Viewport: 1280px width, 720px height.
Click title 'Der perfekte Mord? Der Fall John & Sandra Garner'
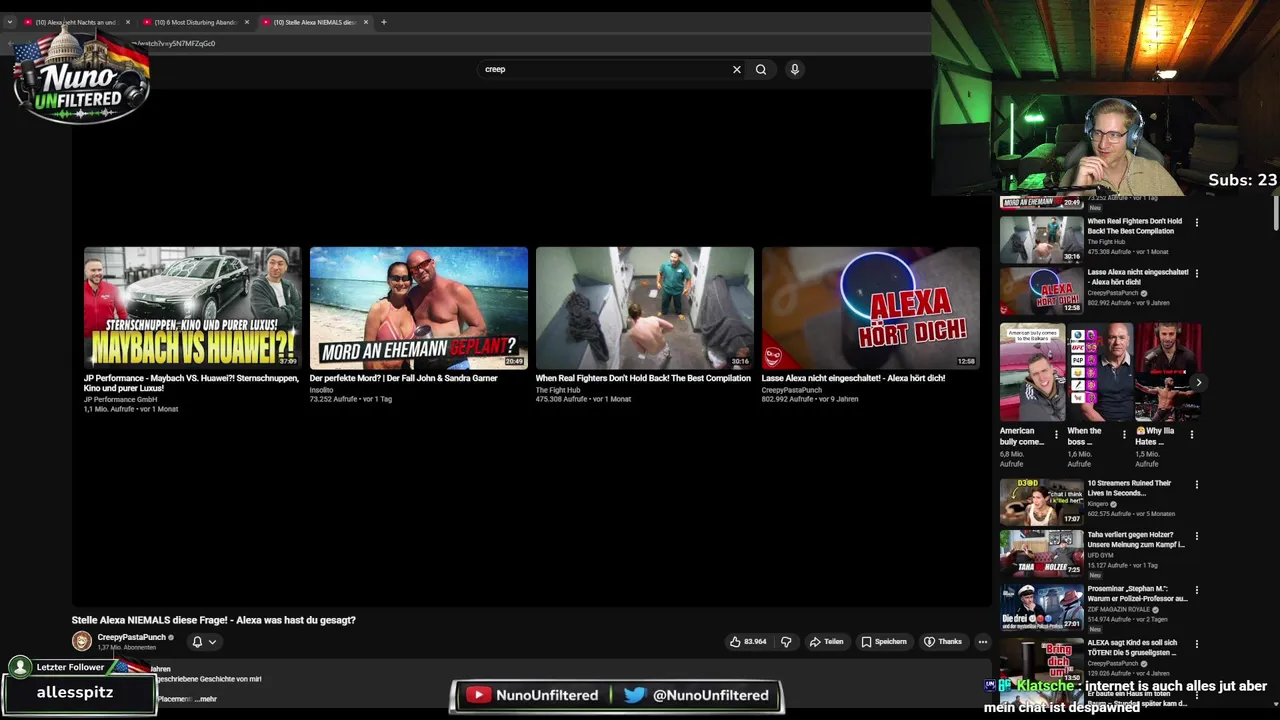[x=403, y=378]
